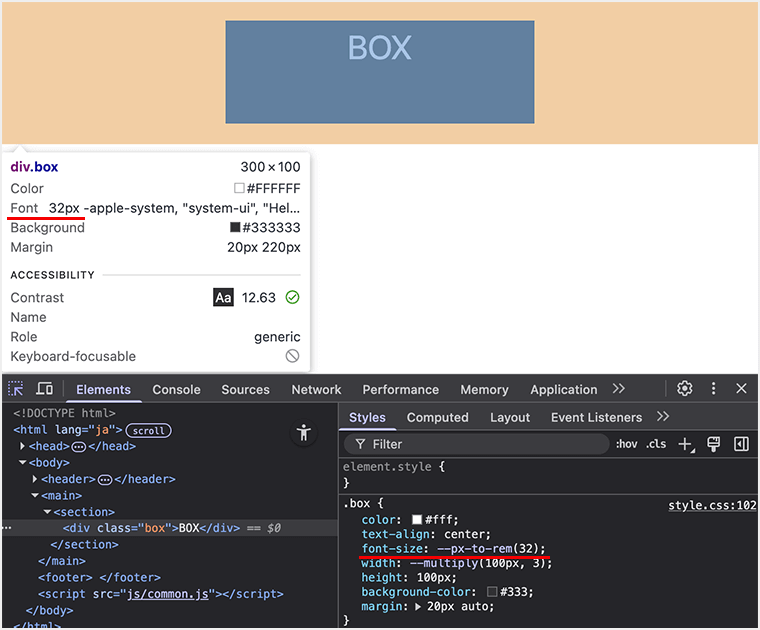Click the .box selector name

click(357, 504)
